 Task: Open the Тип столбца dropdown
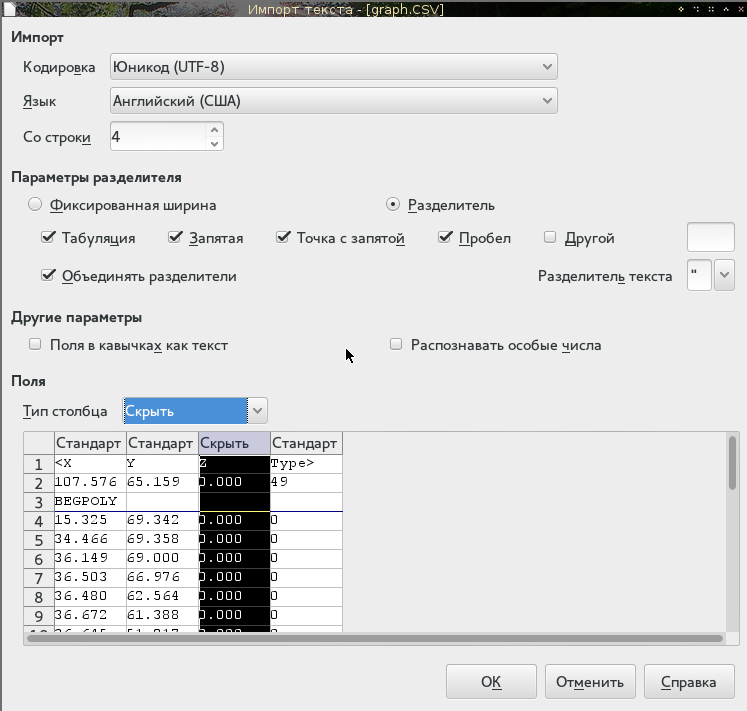[x=195, y=411]
